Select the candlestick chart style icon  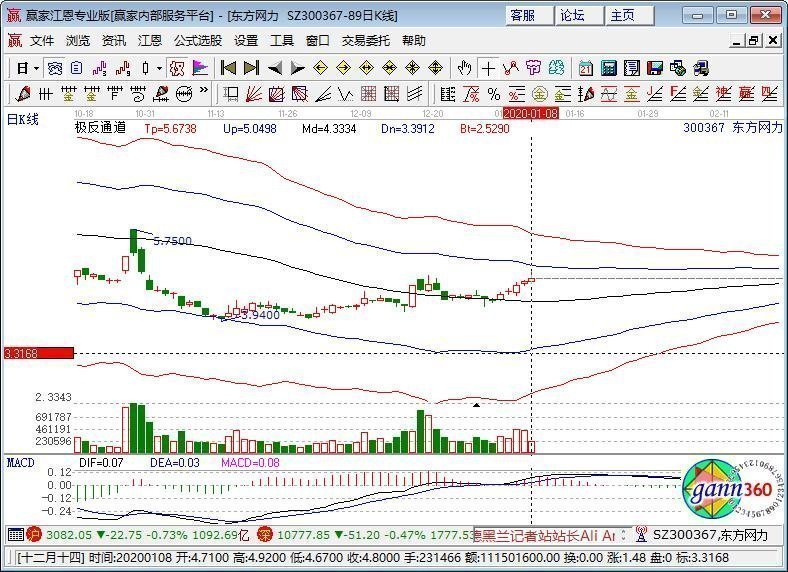pos(146,68)
